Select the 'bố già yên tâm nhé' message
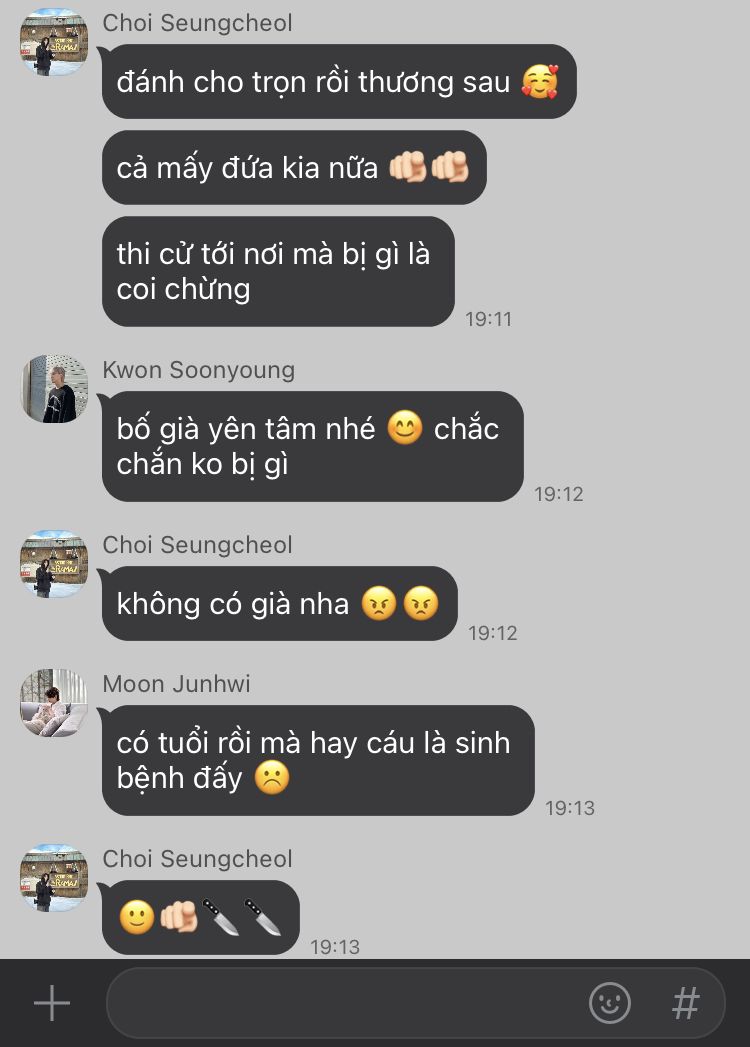Screen dimensions: 750x1047 [313, 446]
